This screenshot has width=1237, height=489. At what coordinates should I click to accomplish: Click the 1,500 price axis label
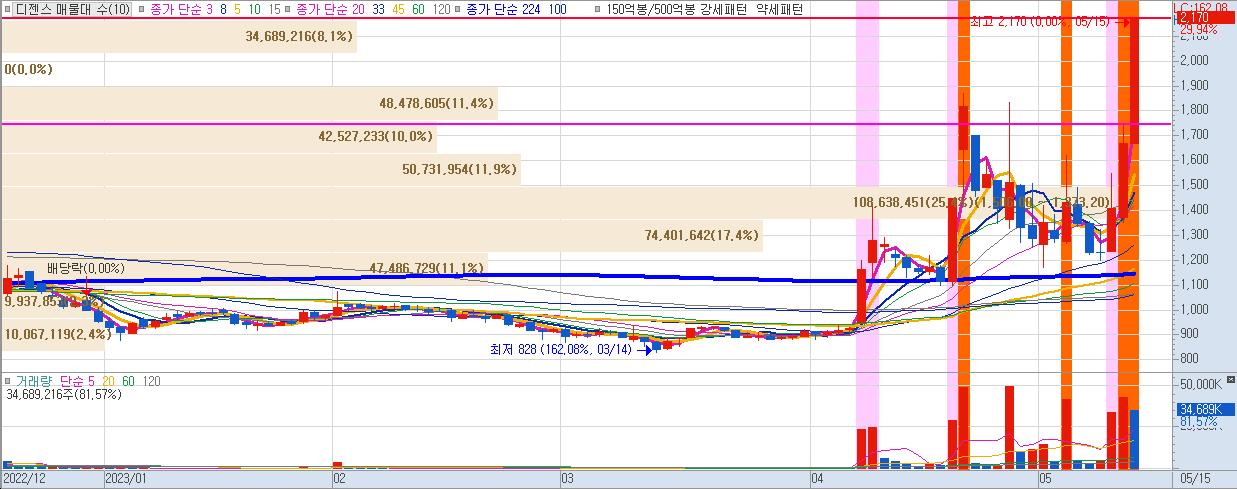click(1195, 185)
